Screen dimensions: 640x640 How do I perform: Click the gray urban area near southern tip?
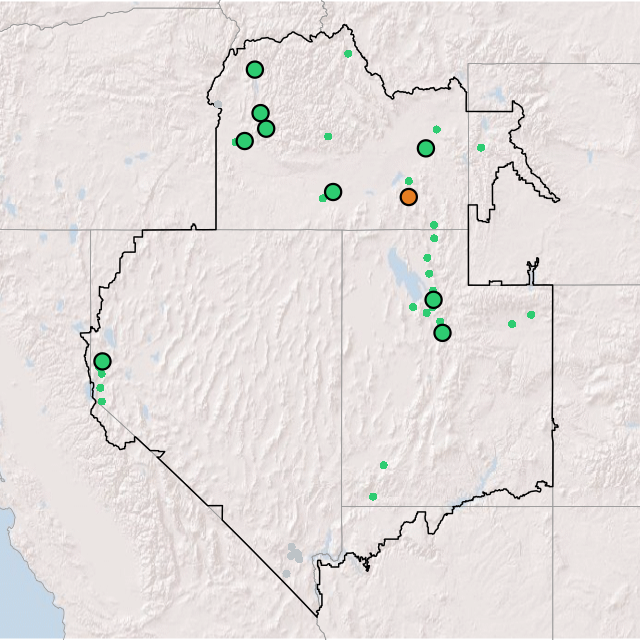tap(293, 552)
